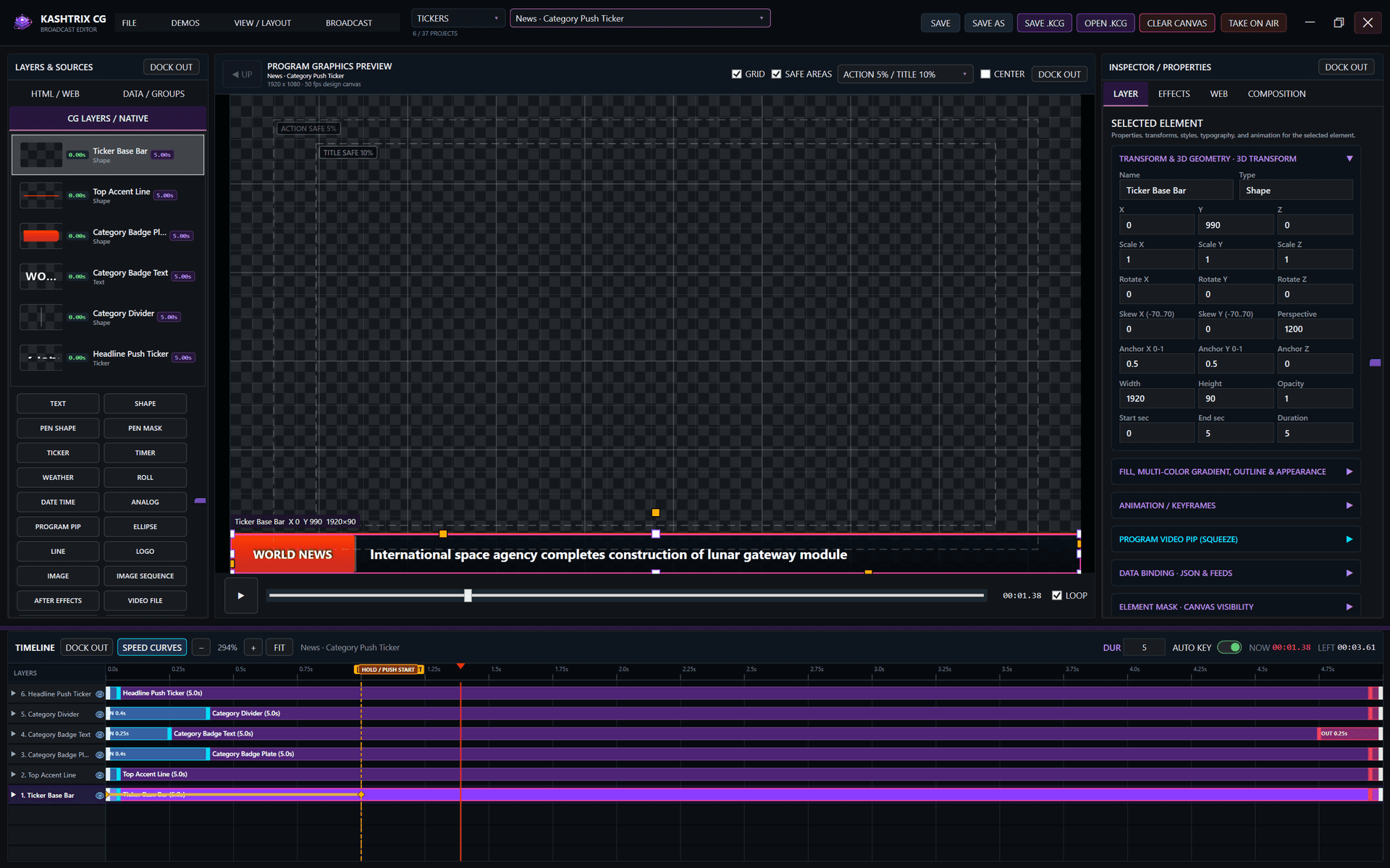Click the TAKE ON AIR button
The image size is (1390, 868).
(1253, 23)
